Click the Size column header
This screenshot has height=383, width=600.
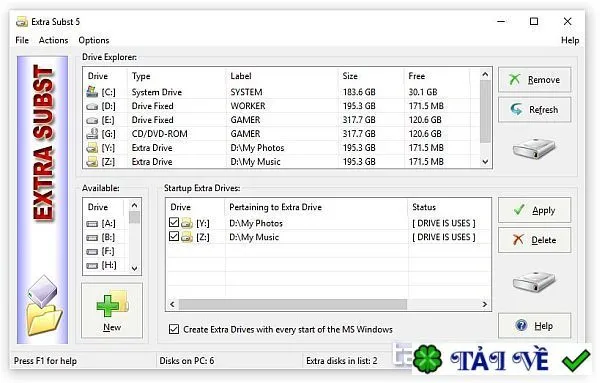pyautogui.click(x=371, y=76)
